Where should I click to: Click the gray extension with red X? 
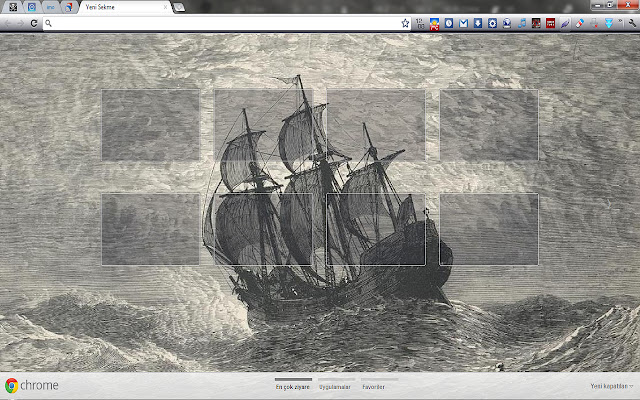point(594,23)
